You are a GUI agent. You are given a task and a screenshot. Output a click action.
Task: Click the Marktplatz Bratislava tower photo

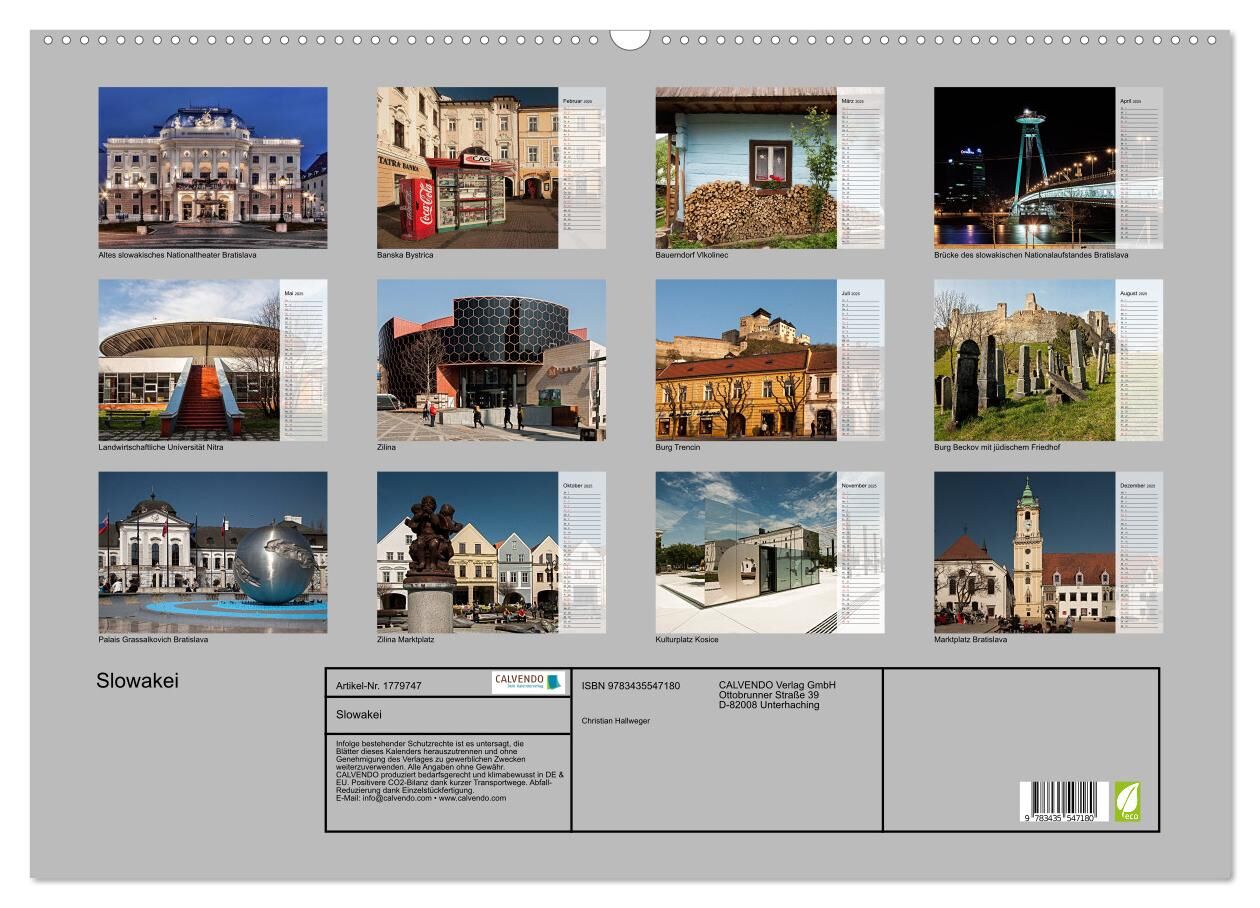click(1025, 552)
